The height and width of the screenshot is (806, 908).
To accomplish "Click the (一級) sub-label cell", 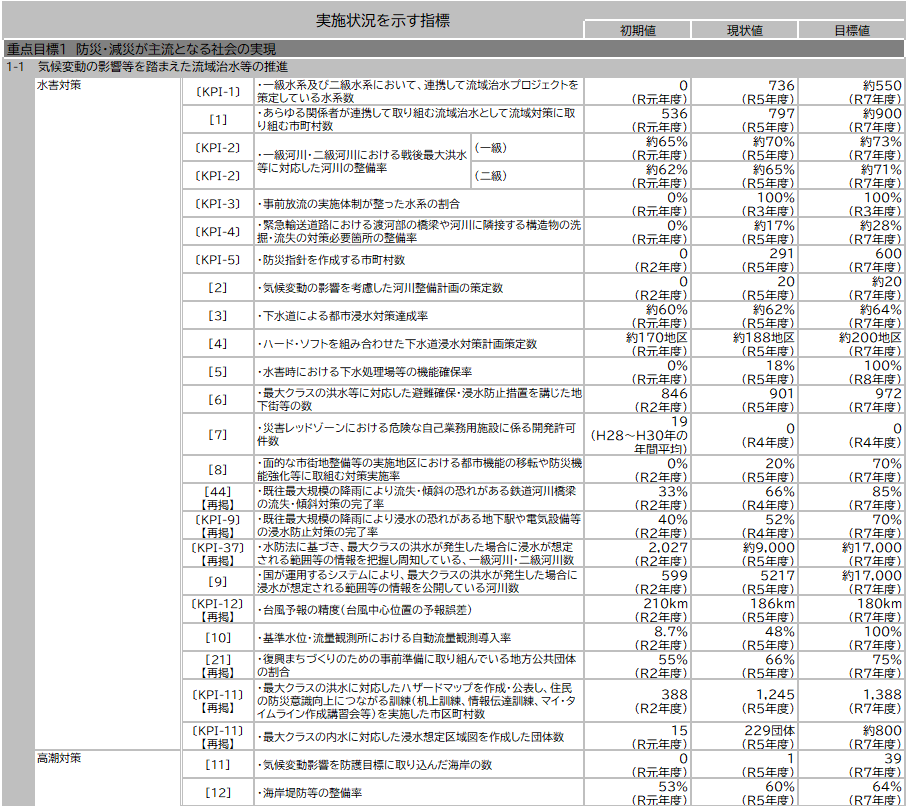I will tap(528, 148).
